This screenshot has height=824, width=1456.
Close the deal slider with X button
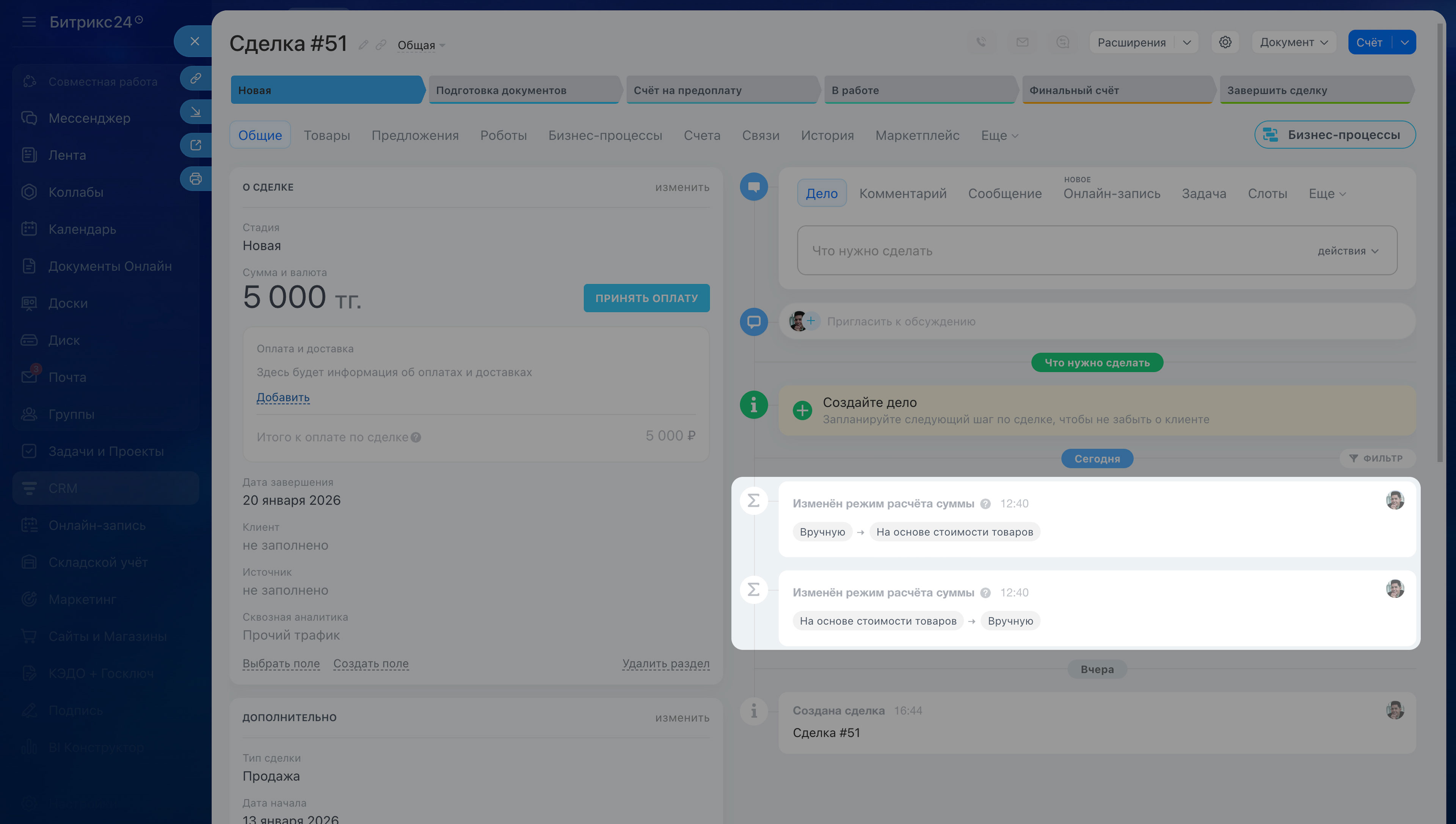[195, 41]
